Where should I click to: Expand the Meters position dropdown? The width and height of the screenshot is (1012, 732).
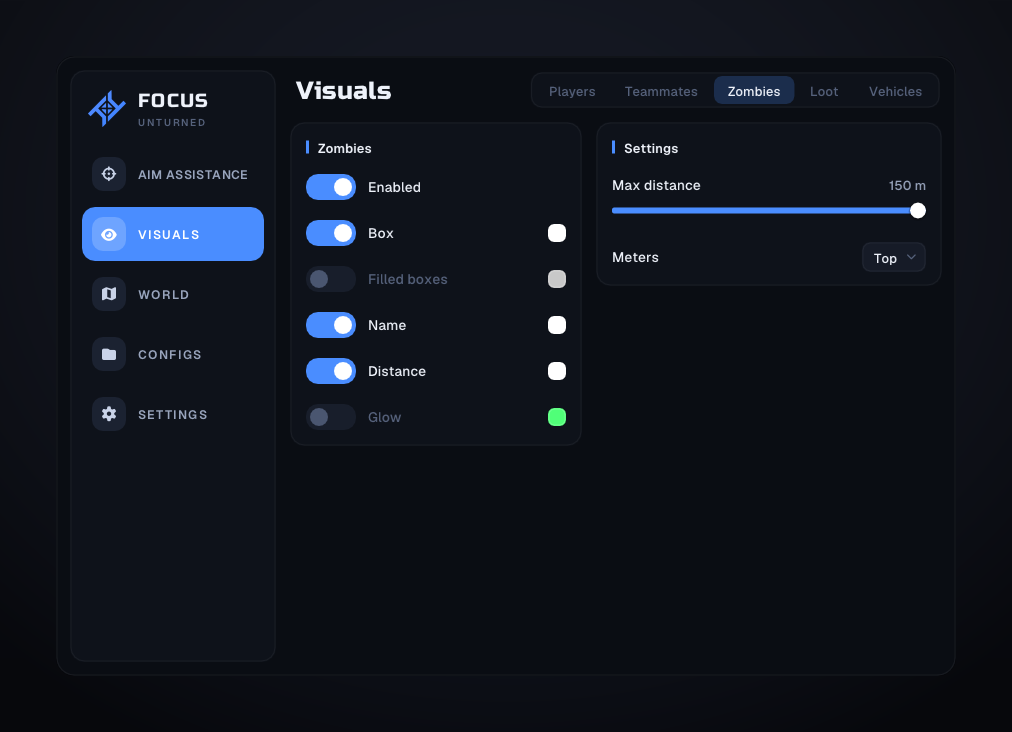pos(894,258)
